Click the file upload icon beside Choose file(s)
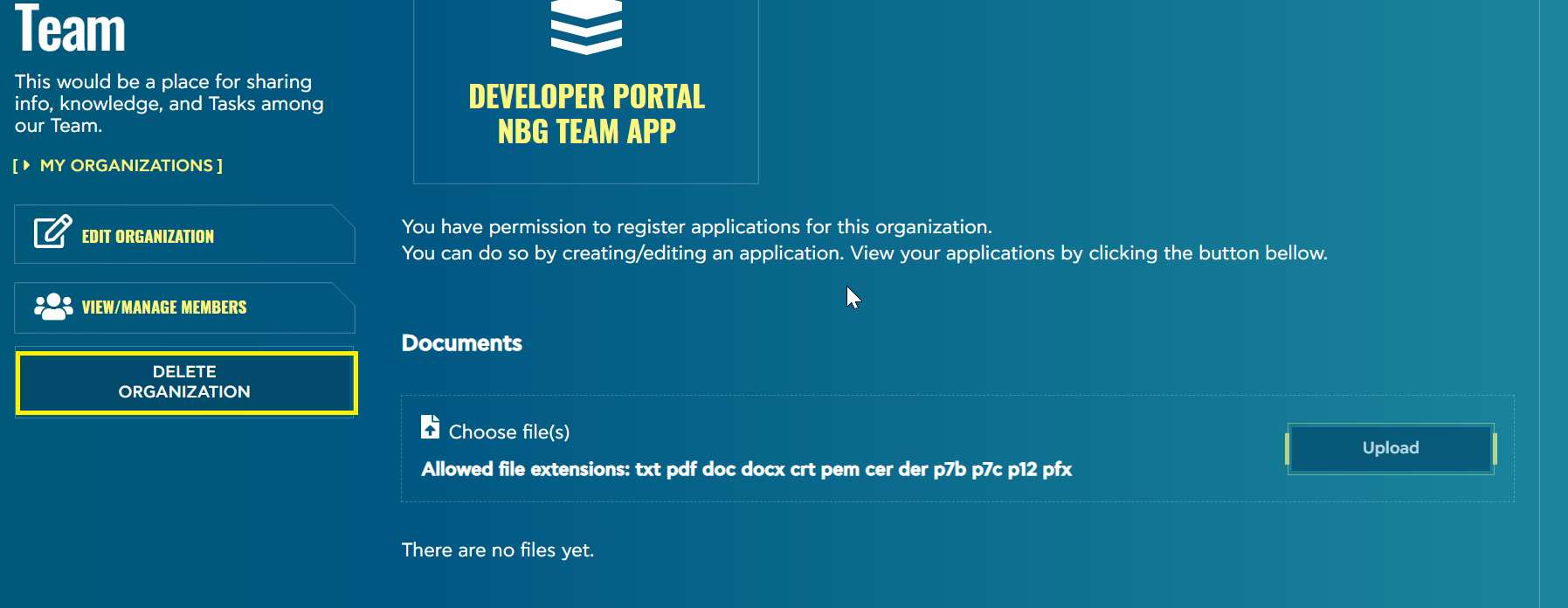 point(430,427)
